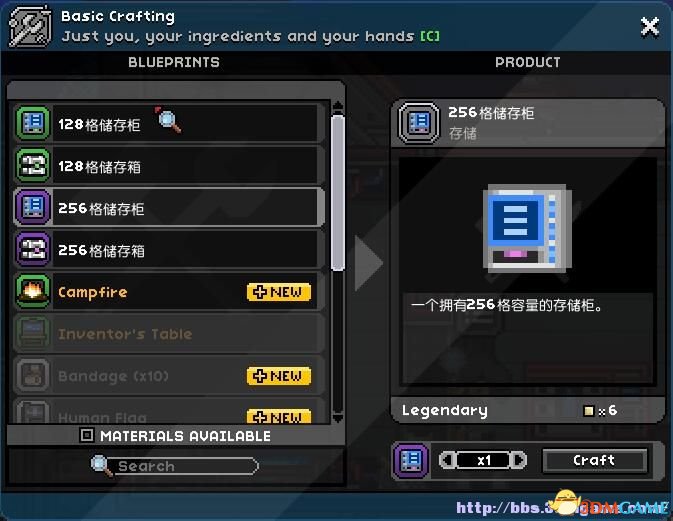Click the 128格储存箱 chest icon

point(33,166)
